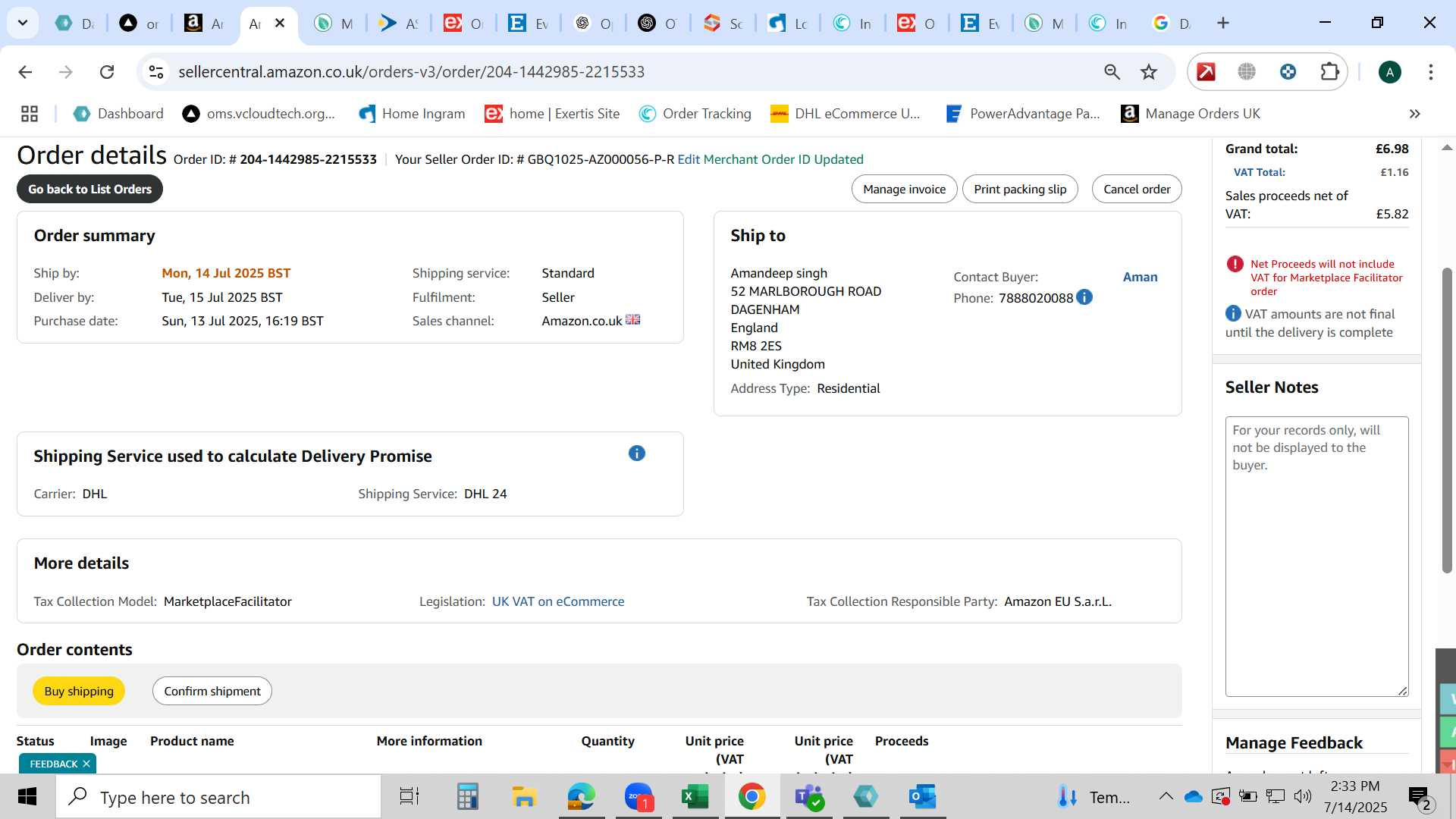The width and height of the screenshot is (1456, 819).
Task: Click the volume icon in system tray
Action: (x=1303, y=796)
